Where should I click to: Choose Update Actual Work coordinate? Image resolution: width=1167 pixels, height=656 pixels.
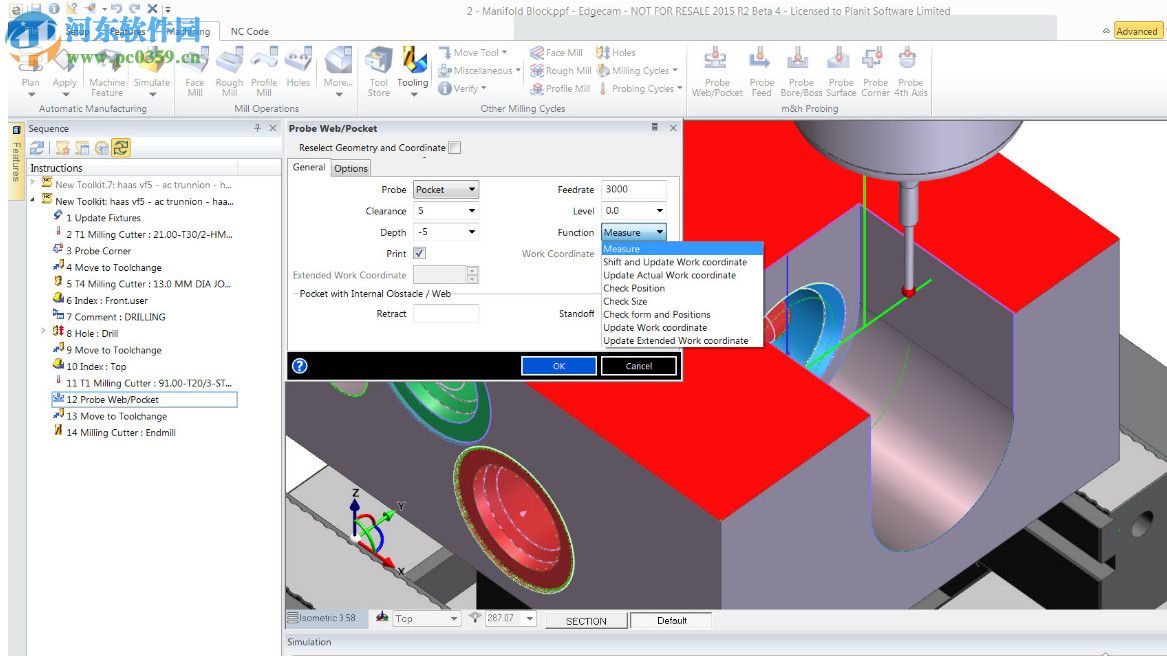(669, 276)
